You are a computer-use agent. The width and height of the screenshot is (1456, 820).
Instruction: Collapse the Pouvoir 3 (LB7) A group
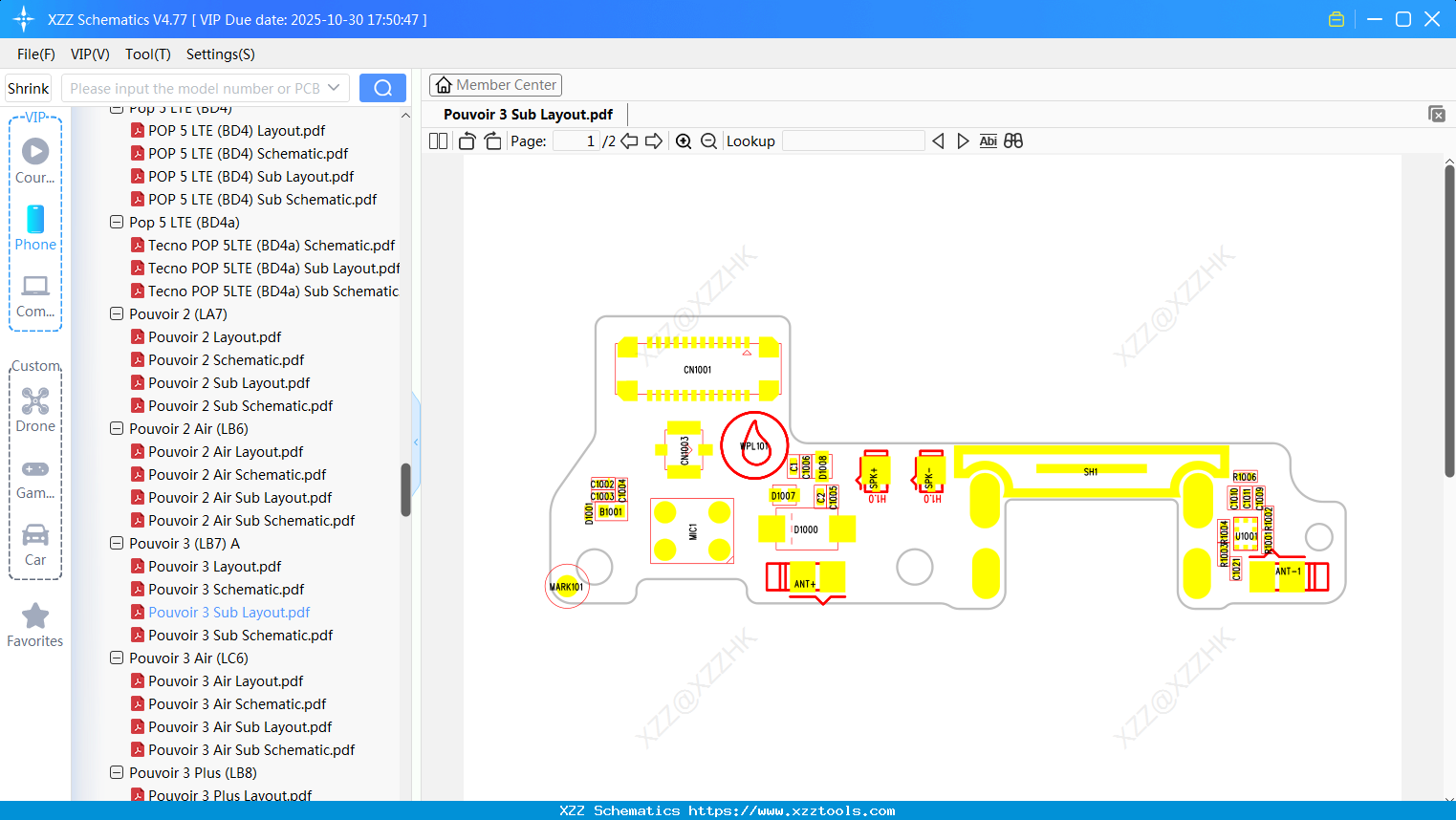tap(116, 543)
